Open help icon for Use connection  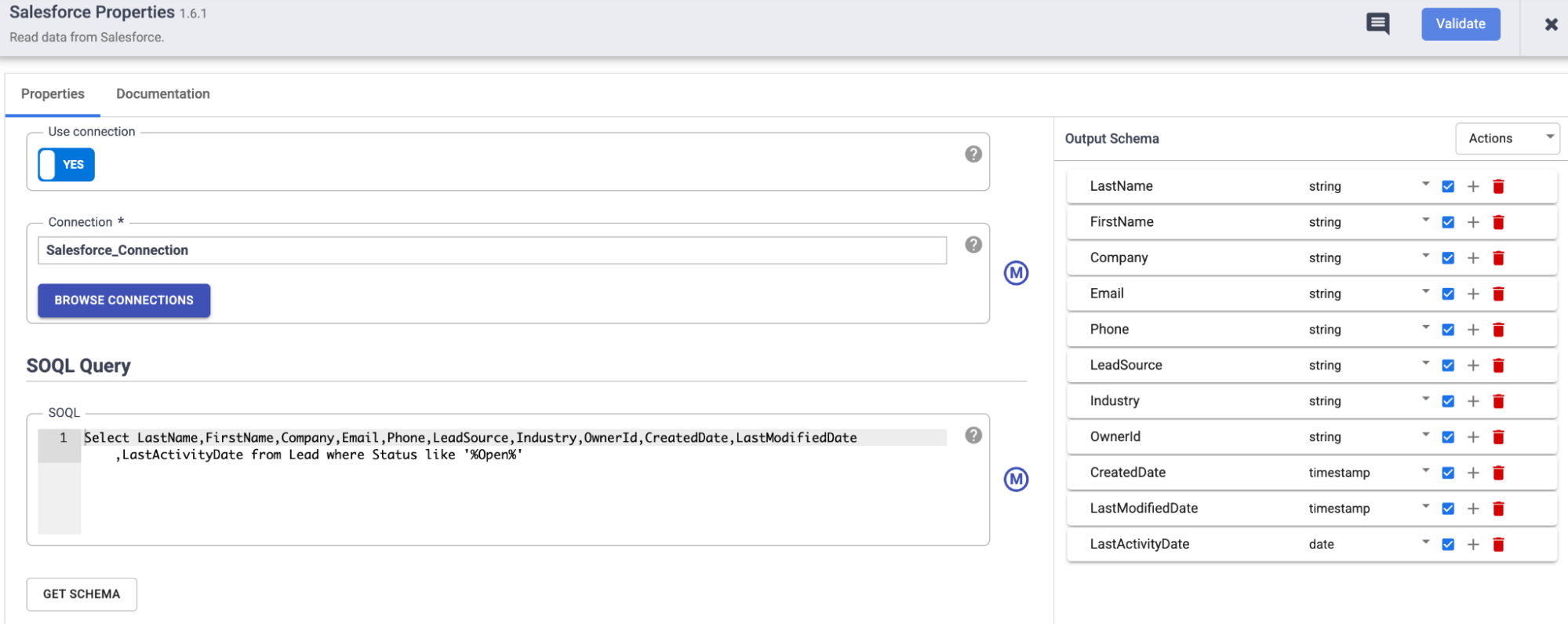[973, 155]
